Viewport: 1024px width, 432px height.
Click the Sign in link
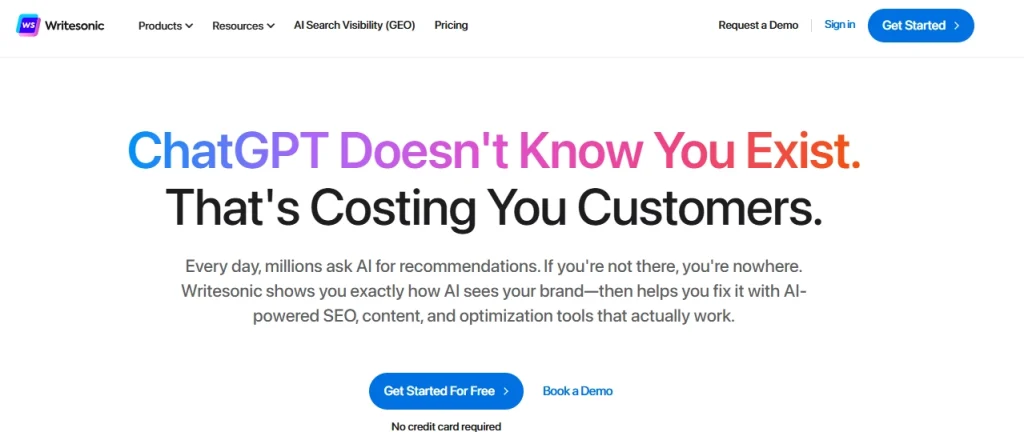840,25
